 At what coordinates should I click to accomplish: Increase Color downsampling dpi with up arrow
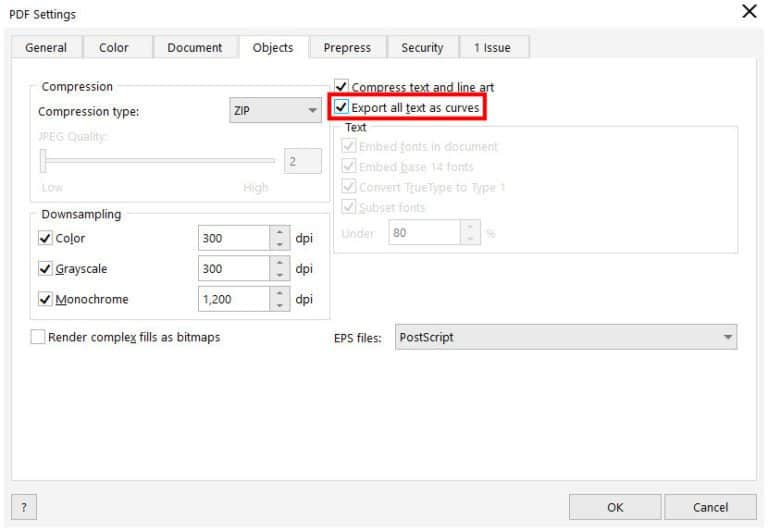point(279,233)
